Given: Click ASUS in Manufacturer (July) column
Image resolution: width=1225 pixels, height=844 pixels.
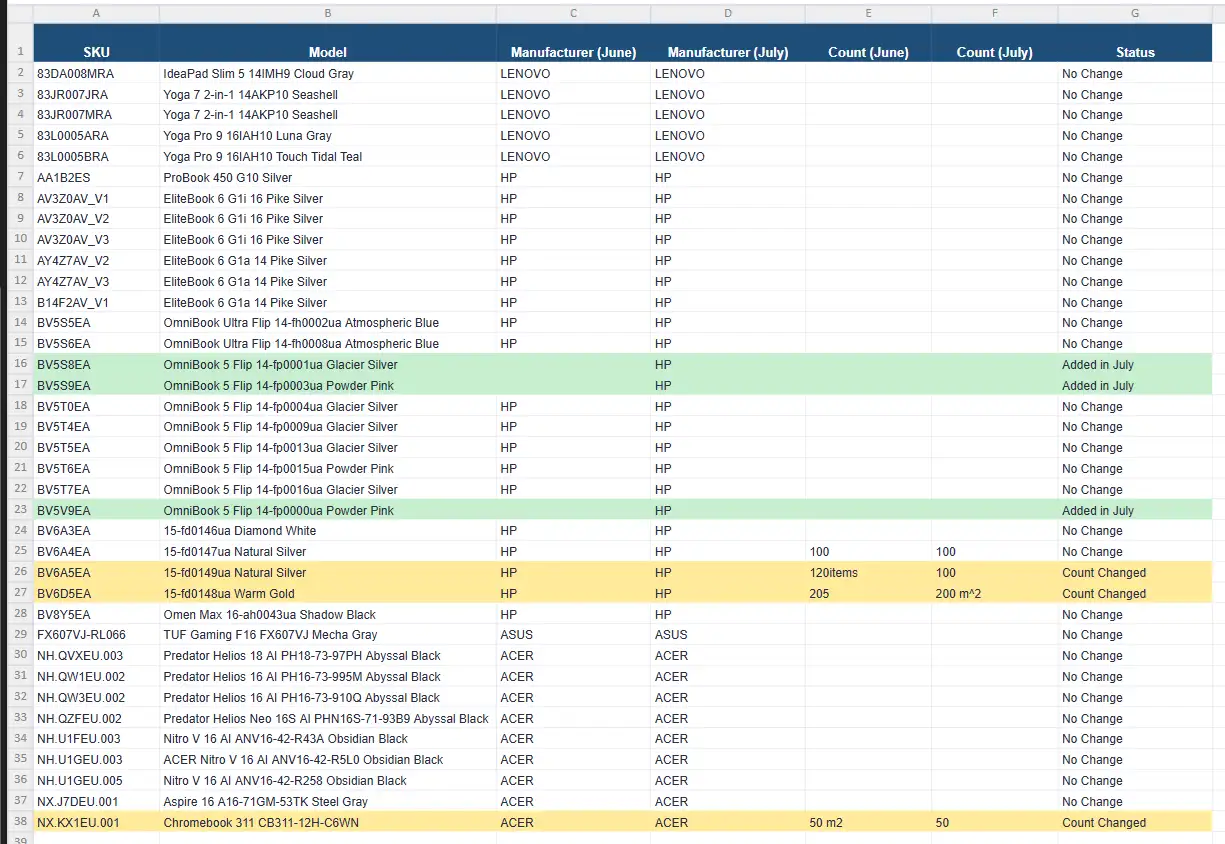Looking at the screenshot, I should pos(728,635).
